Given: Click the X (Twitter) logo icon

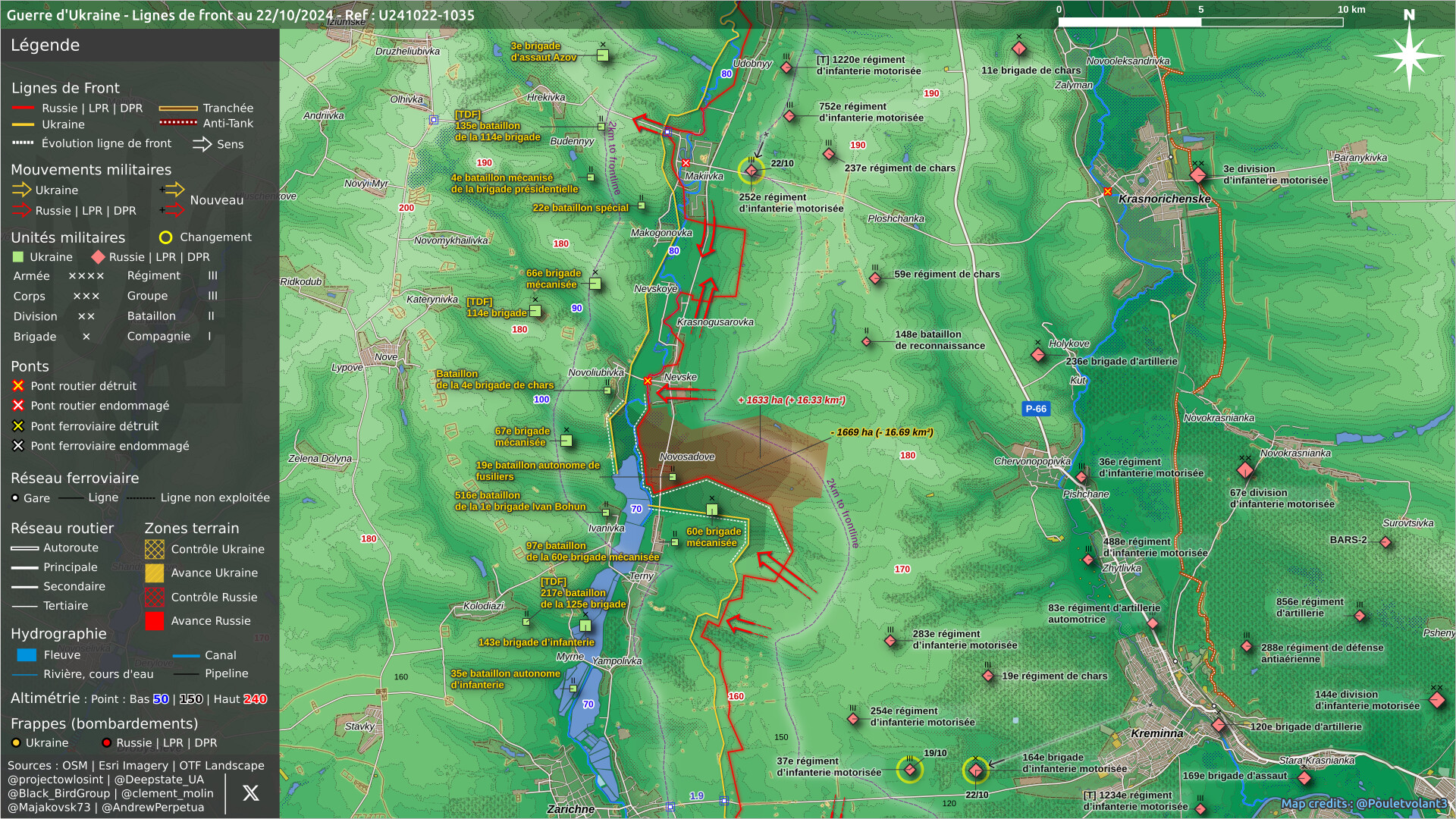Looking at the screenshot, I should [250, 793].
